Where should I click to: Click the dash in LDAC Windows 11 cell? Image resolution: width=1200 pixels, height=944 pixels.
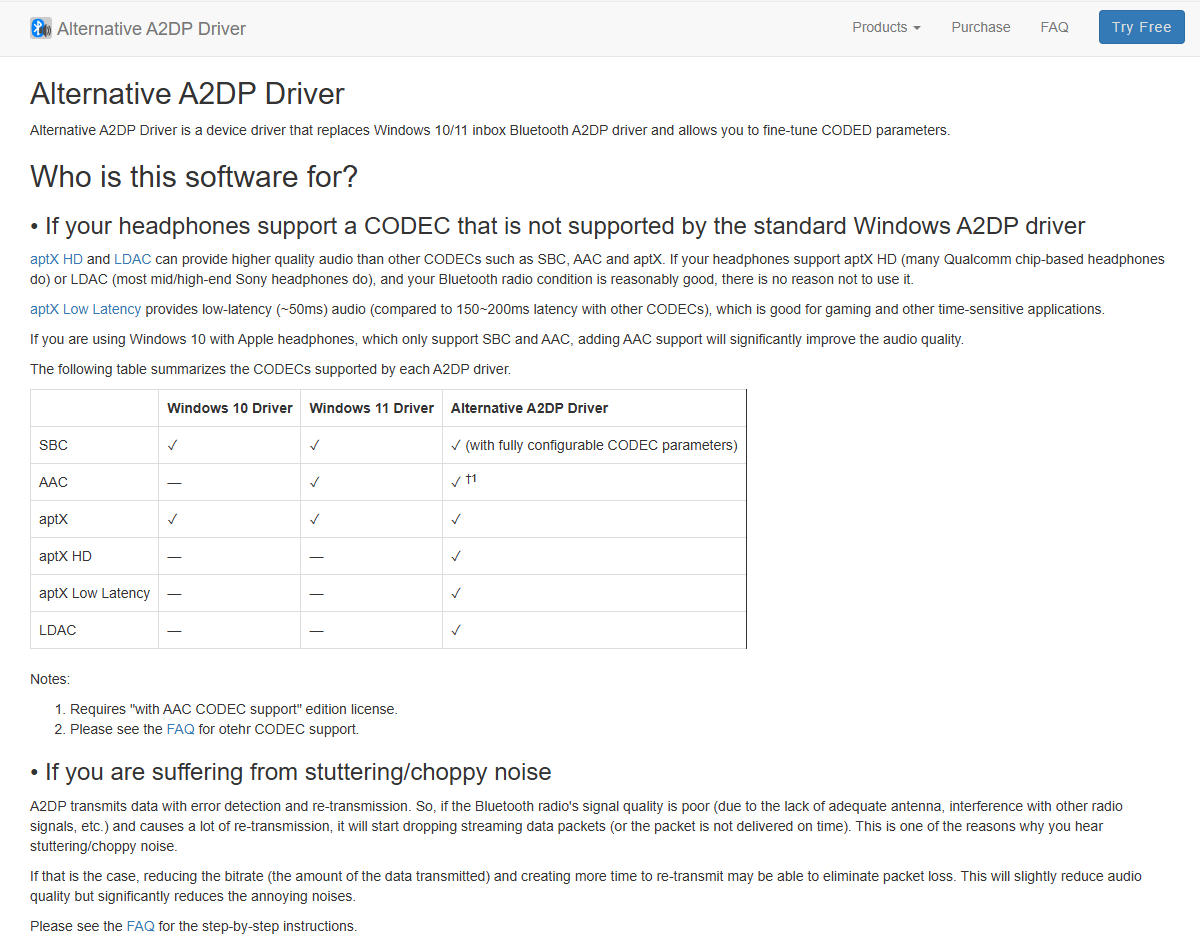pyautogui.click(x=316, y=630)
